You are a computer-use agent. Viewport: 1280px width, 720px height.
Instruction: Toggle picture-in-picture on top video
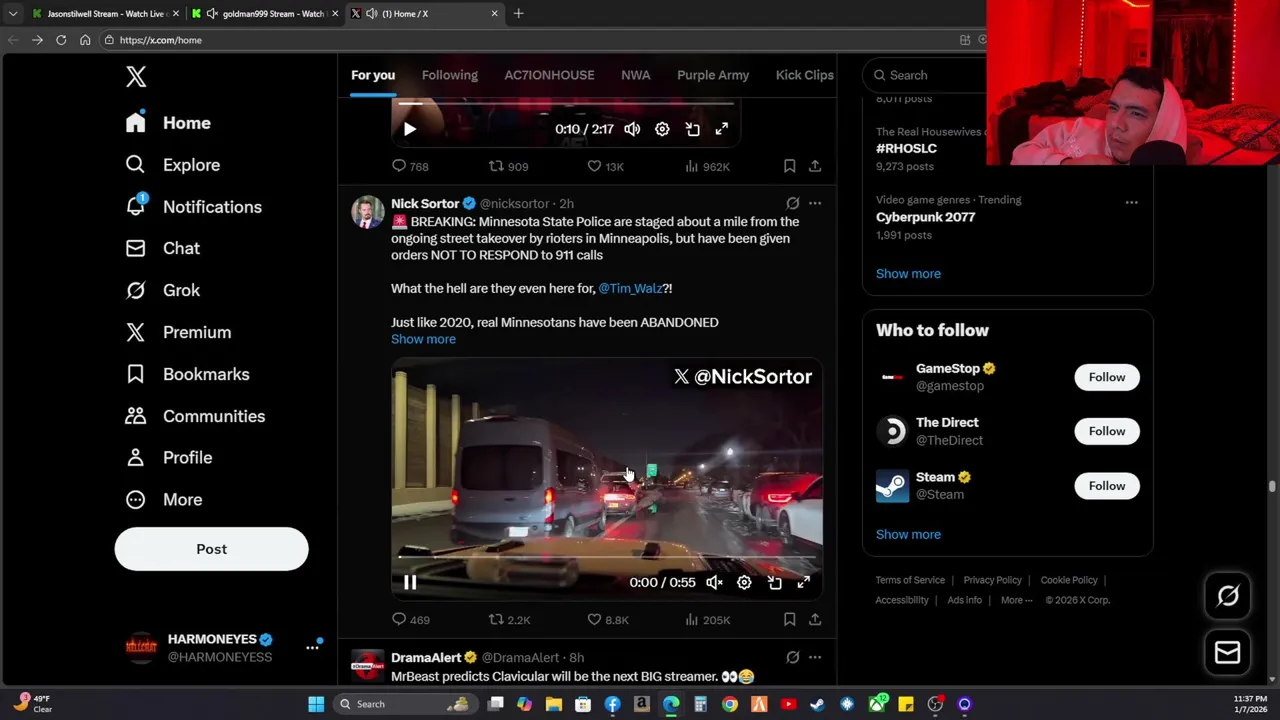point(692,129)
